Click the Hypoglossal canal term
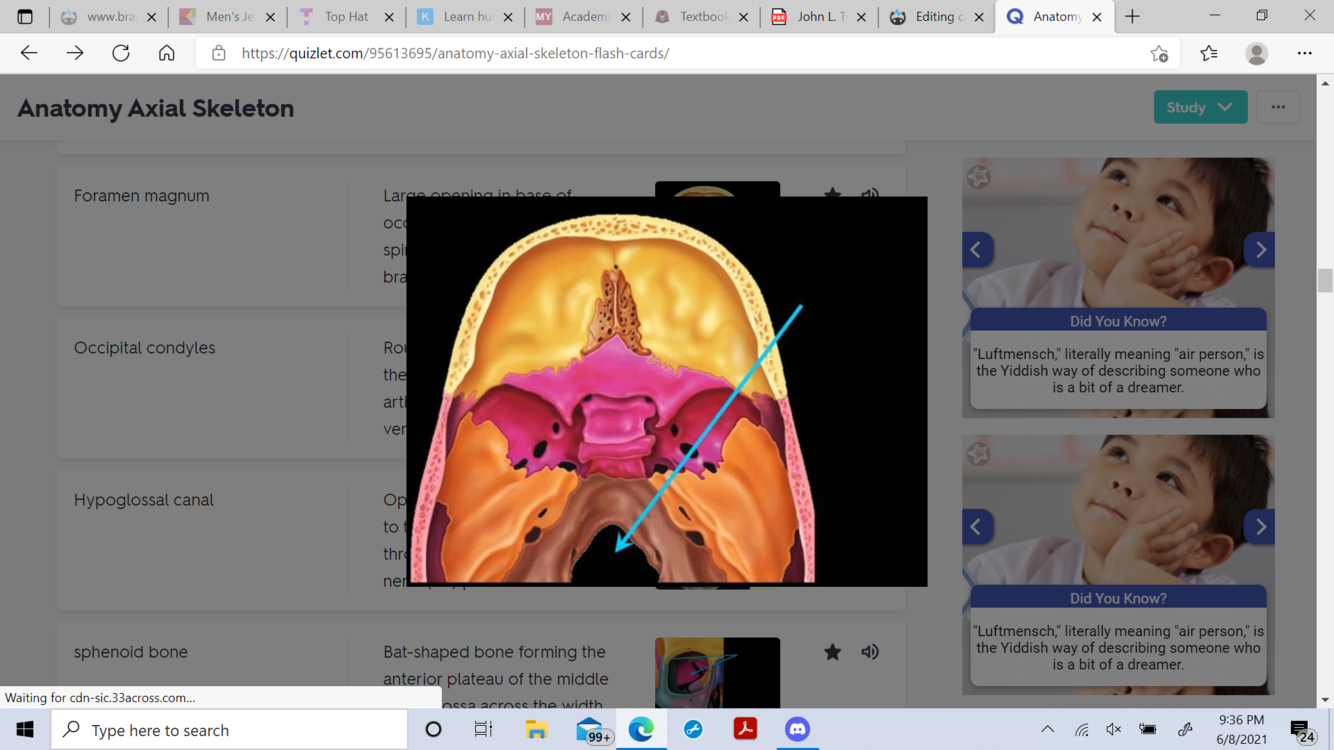The height and width of the screenshot is (750, 1334). 143,500
